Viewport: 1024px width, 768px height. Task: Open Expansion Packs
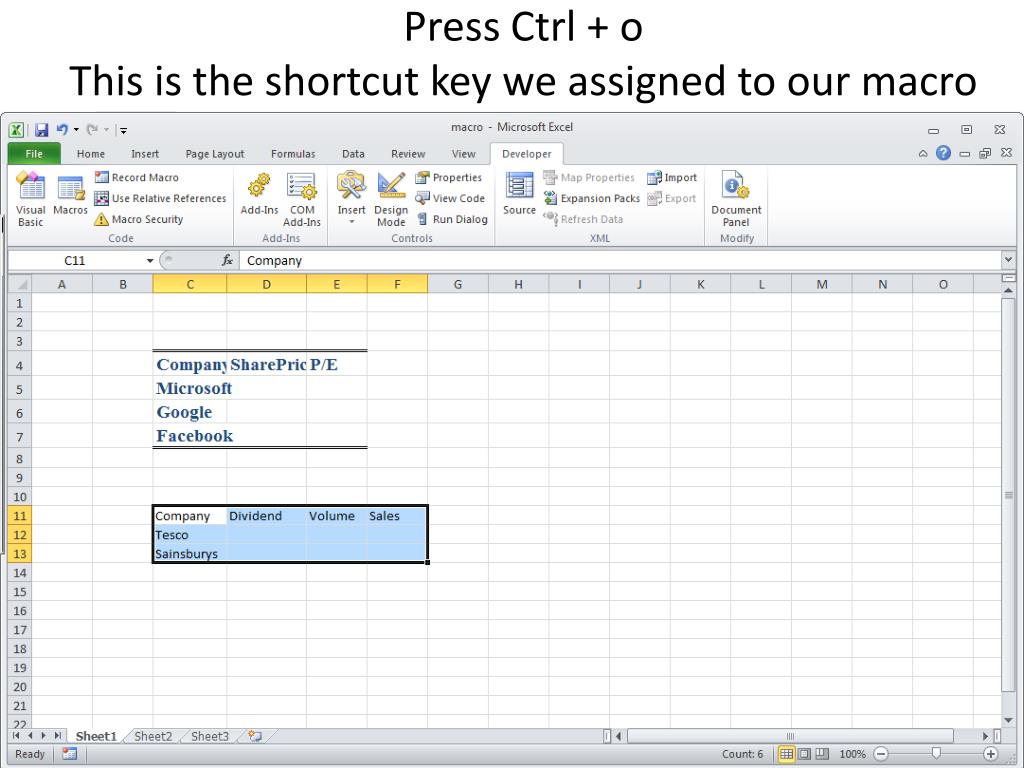click(x=592, y=198)
